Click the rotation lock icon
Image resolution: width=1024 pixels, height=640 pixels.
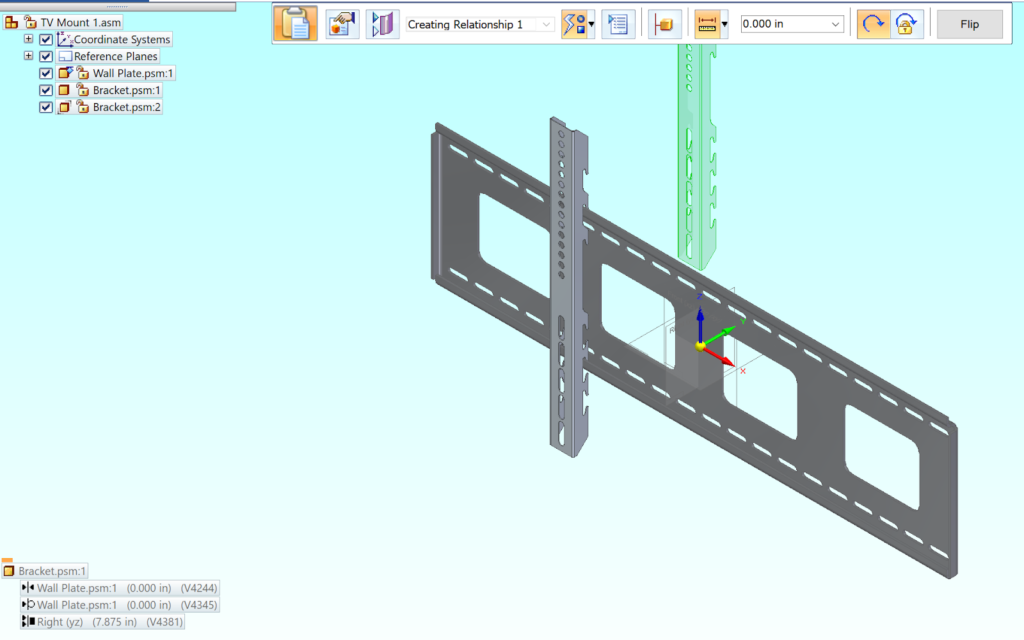(906, 23)
